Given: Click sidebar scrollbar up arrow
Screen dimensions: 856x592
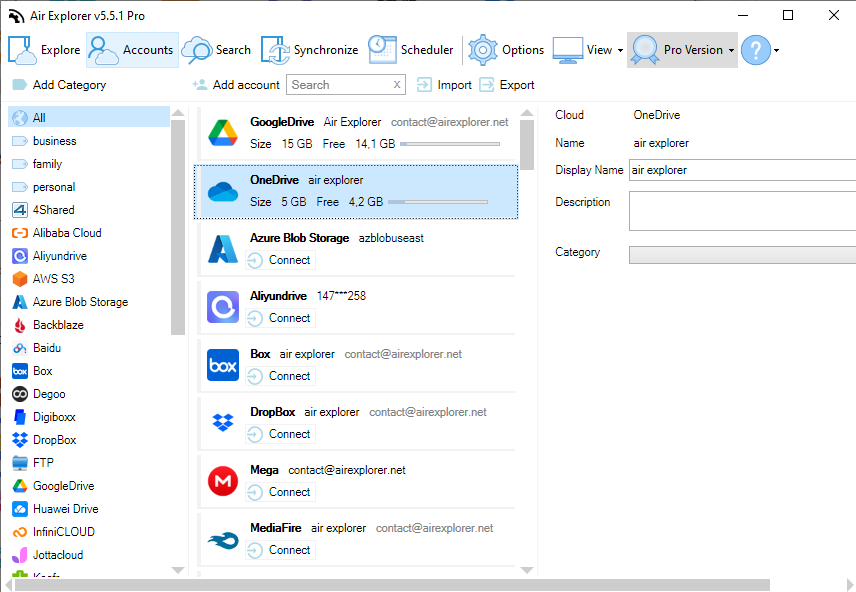Looking at the screenshot, I should click(x=178, y=113).
